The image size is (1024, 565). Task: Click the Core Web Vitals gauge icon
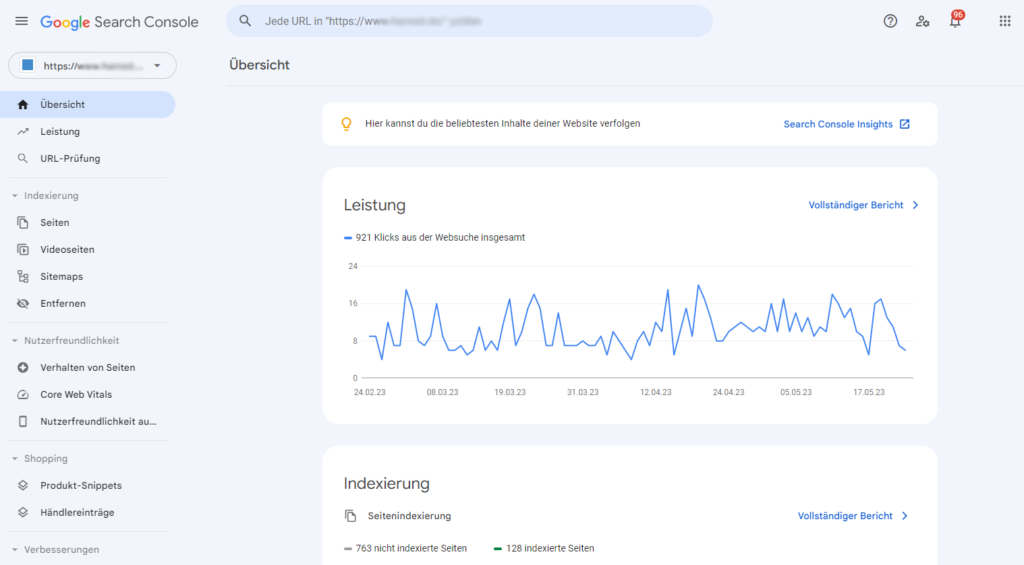(x=23, y=394)
